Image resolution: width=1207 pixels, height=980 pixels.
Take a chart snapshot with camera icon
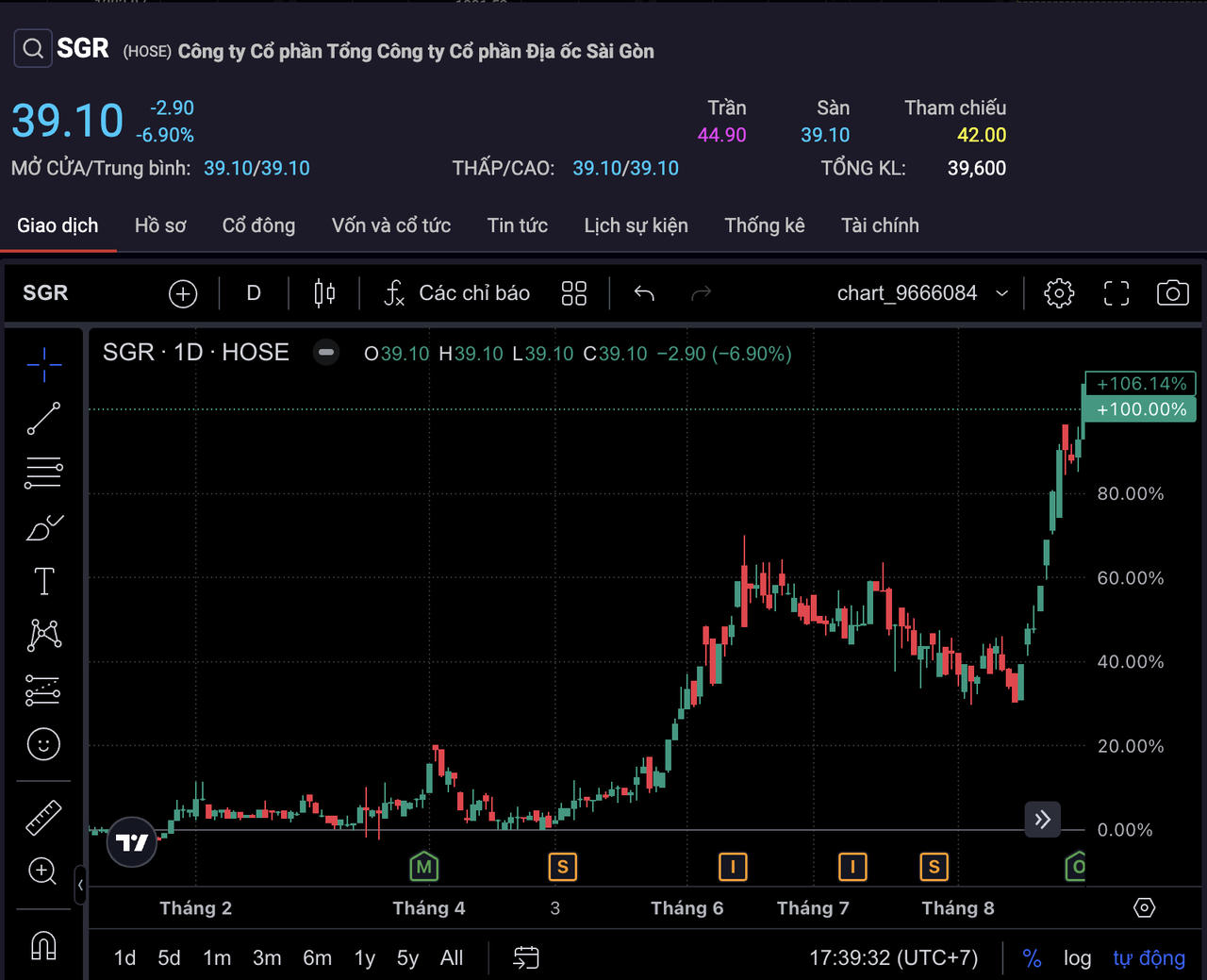point(1172,293)
